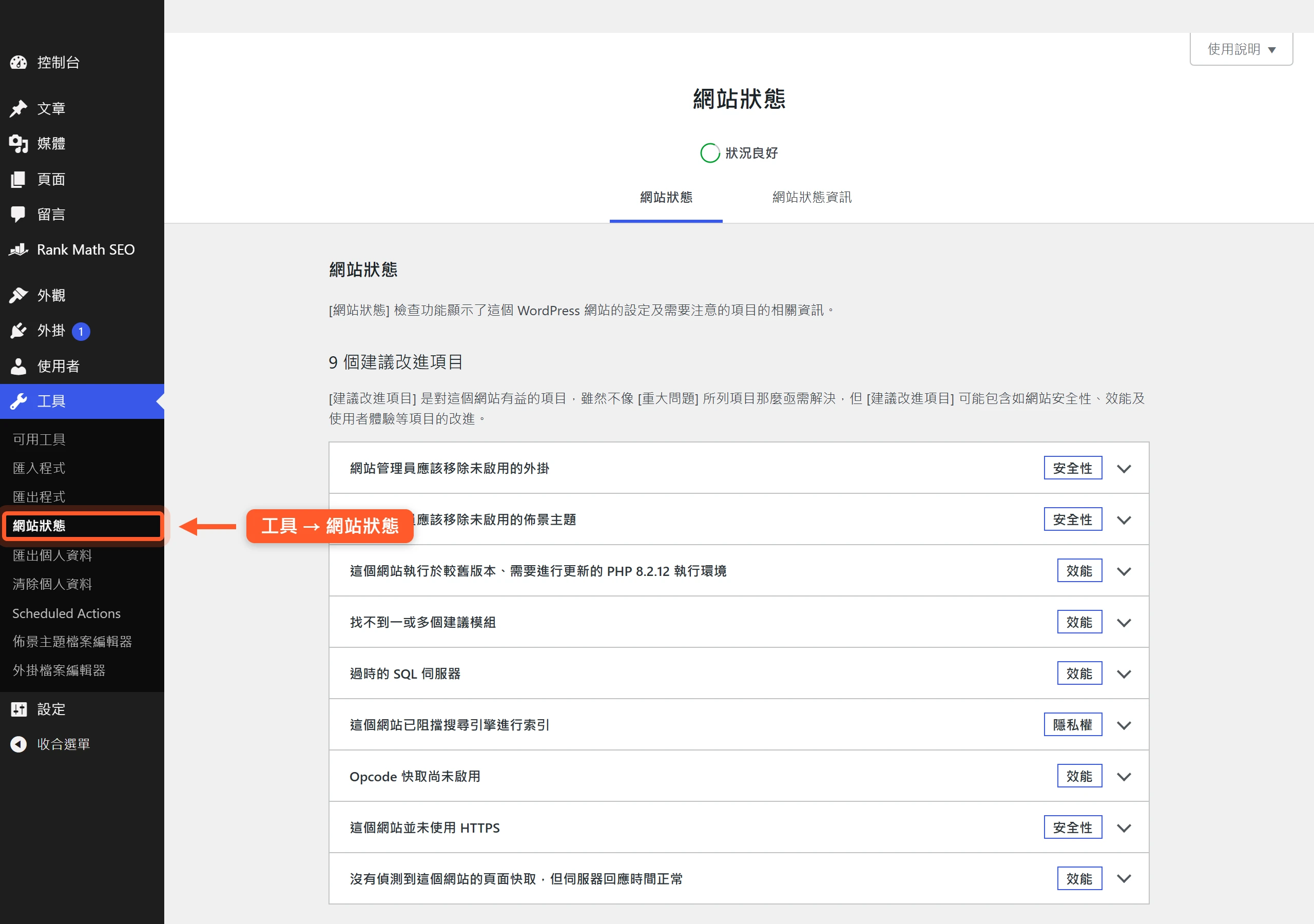Click the 收合選單 collapse arrow icon
Viewport: 1314px width, 924px height.
pos(18,744)
